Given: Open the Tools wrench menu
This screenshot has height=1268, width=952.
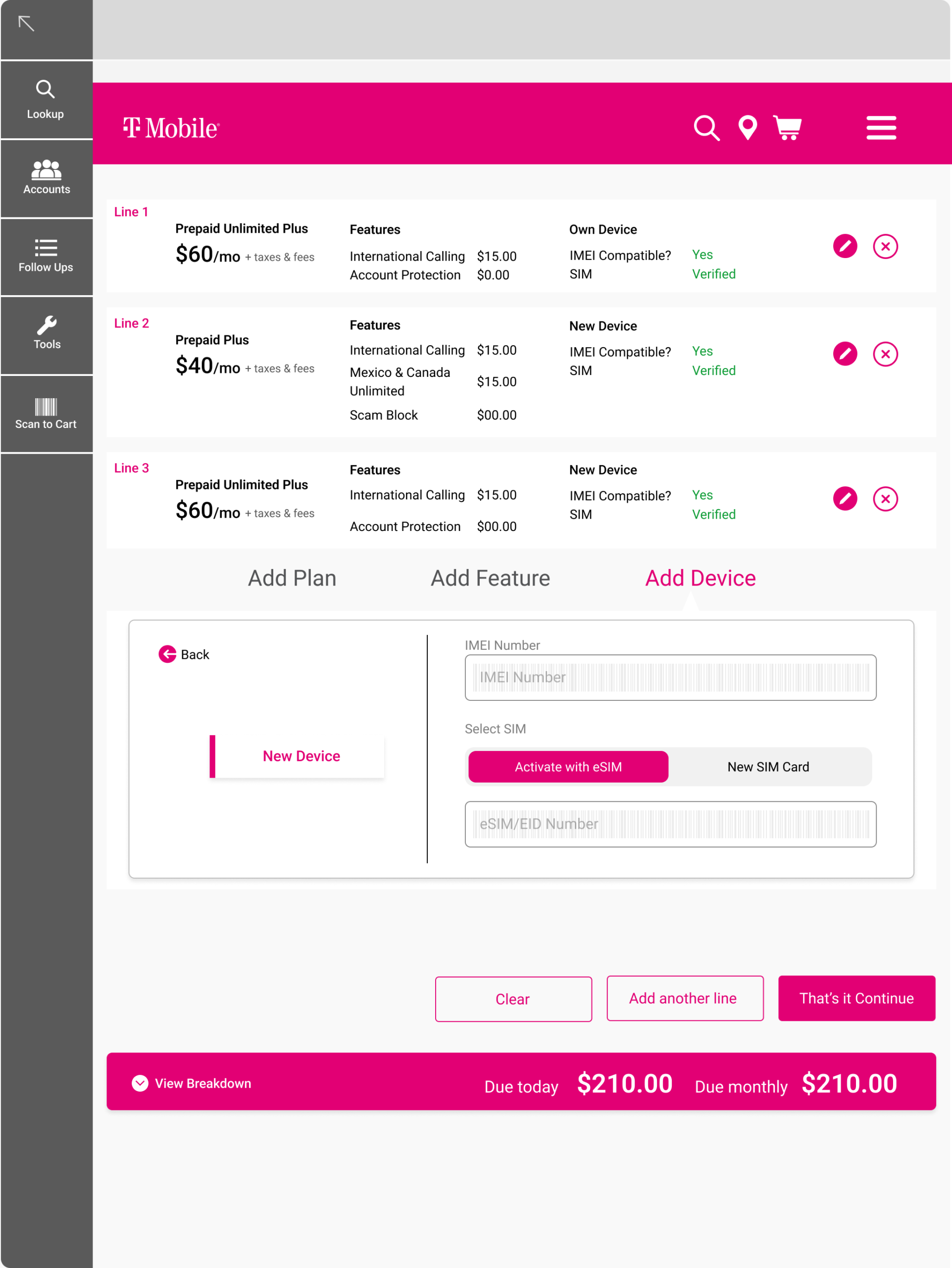Looking at the screenshot, I should [46, 333].
